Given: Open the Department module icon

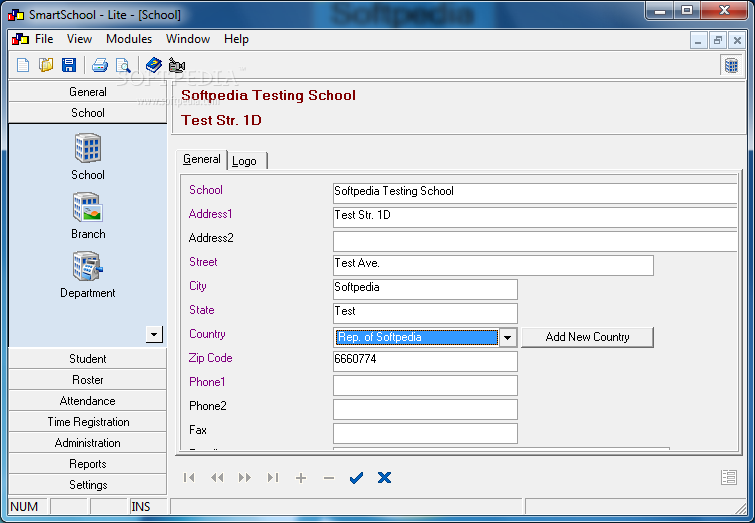Looking at the screenshot, I should (88, 275).
